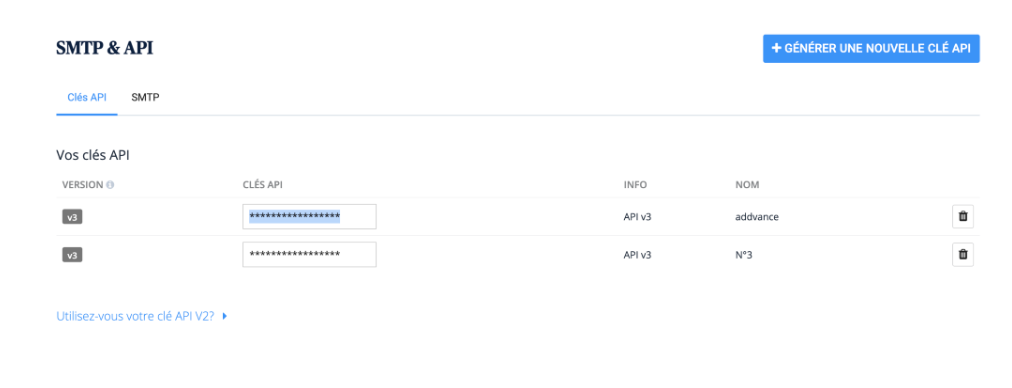The height and width of the screenshot is (388, 1012).
Task: Select the masked key field for addvance
Action: (x=309, y=217)
